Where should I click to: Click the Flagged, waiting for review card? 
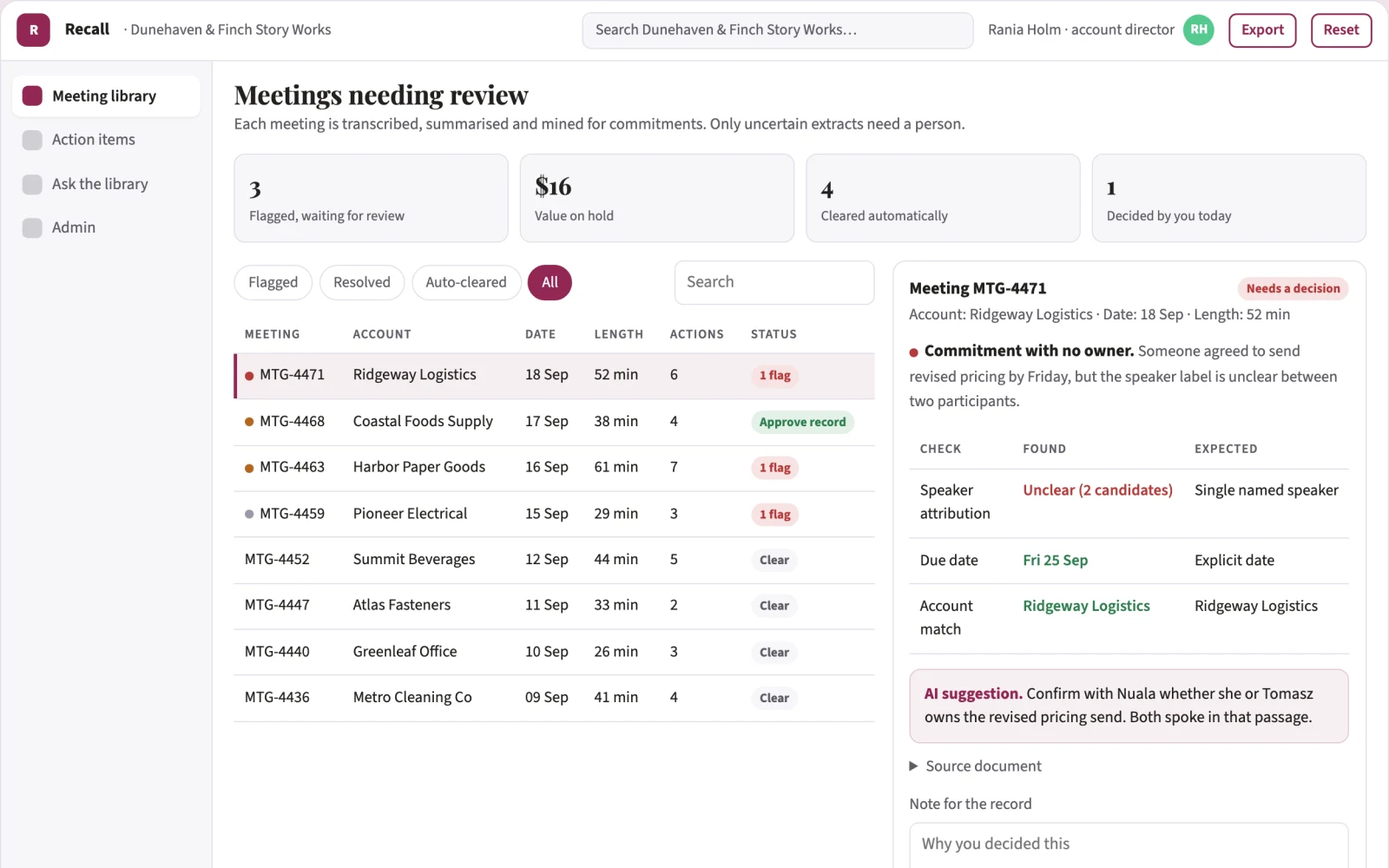pyautogui.click(x=371, y=198)
